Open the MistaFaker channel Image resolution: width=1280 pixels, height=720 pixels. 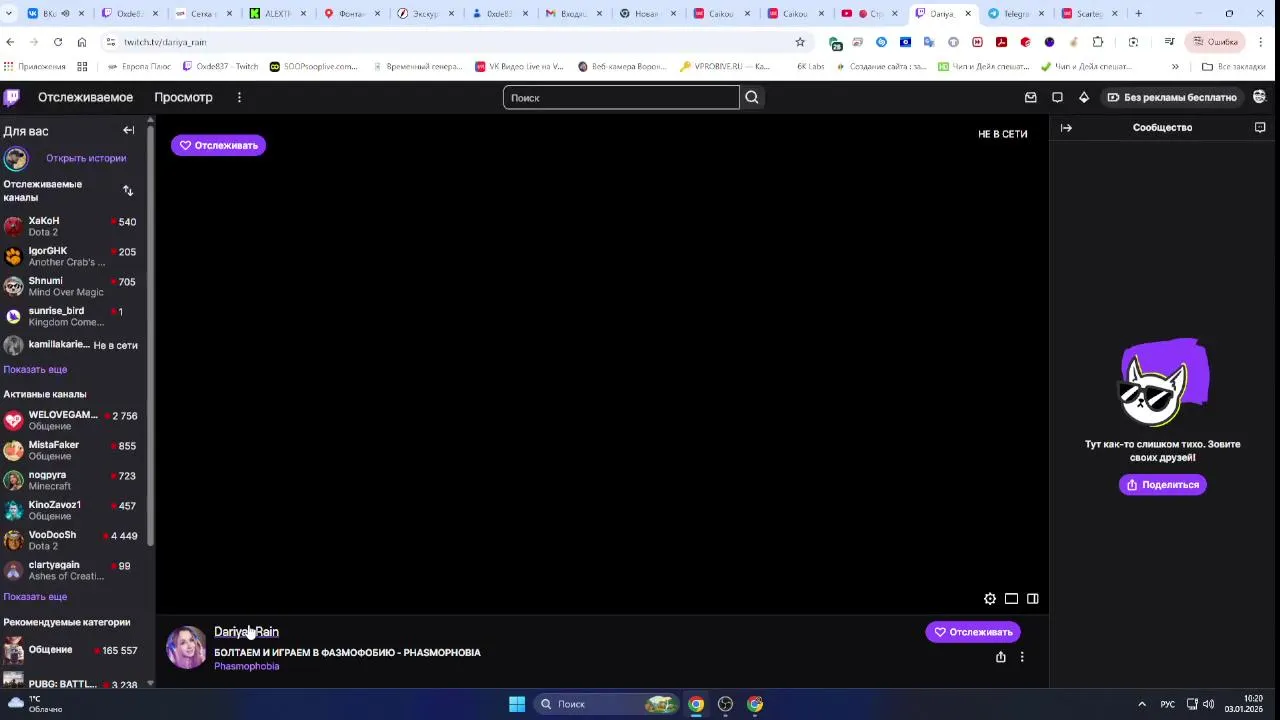70,450
